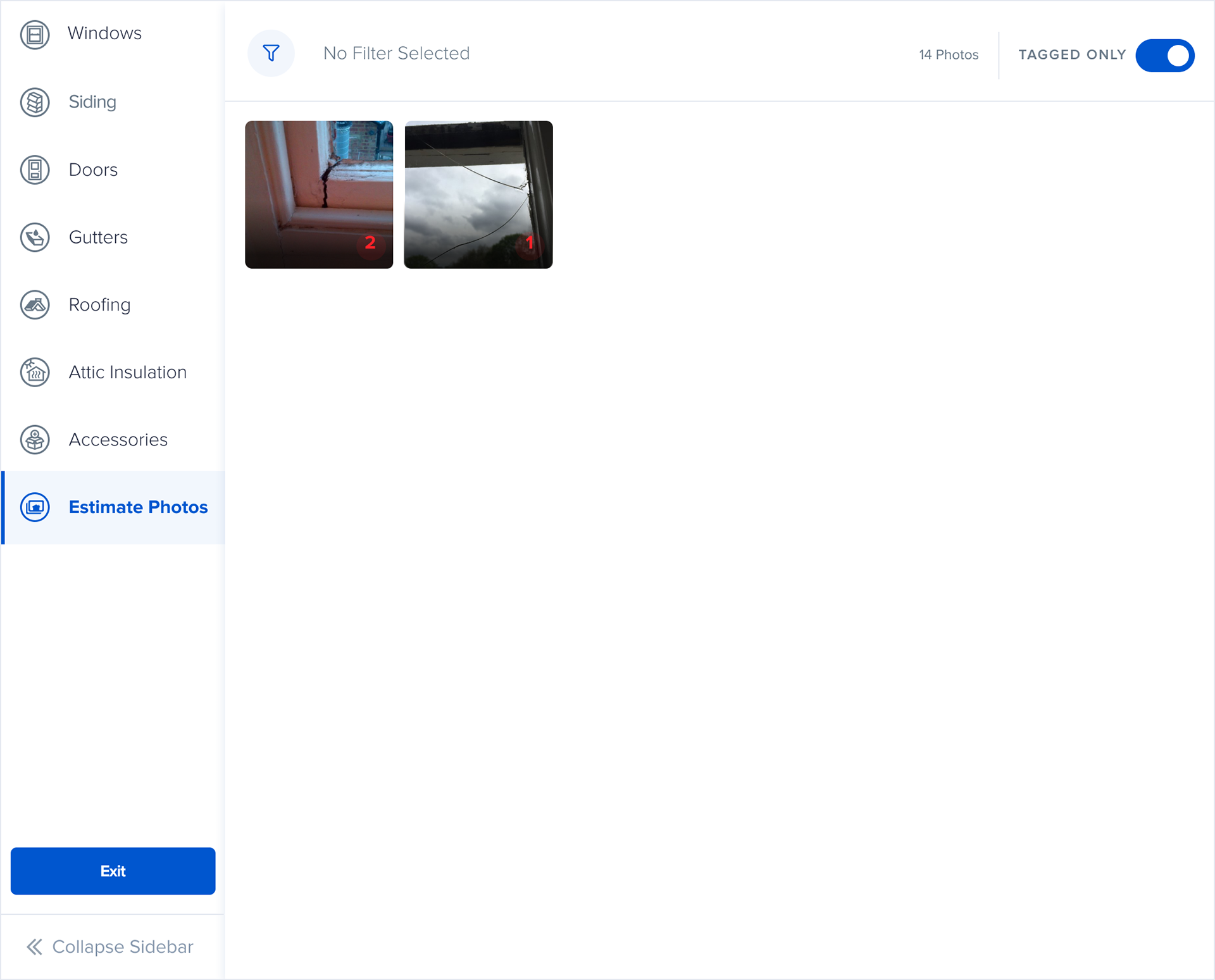Click the Roofing category icon

(35, 305)
